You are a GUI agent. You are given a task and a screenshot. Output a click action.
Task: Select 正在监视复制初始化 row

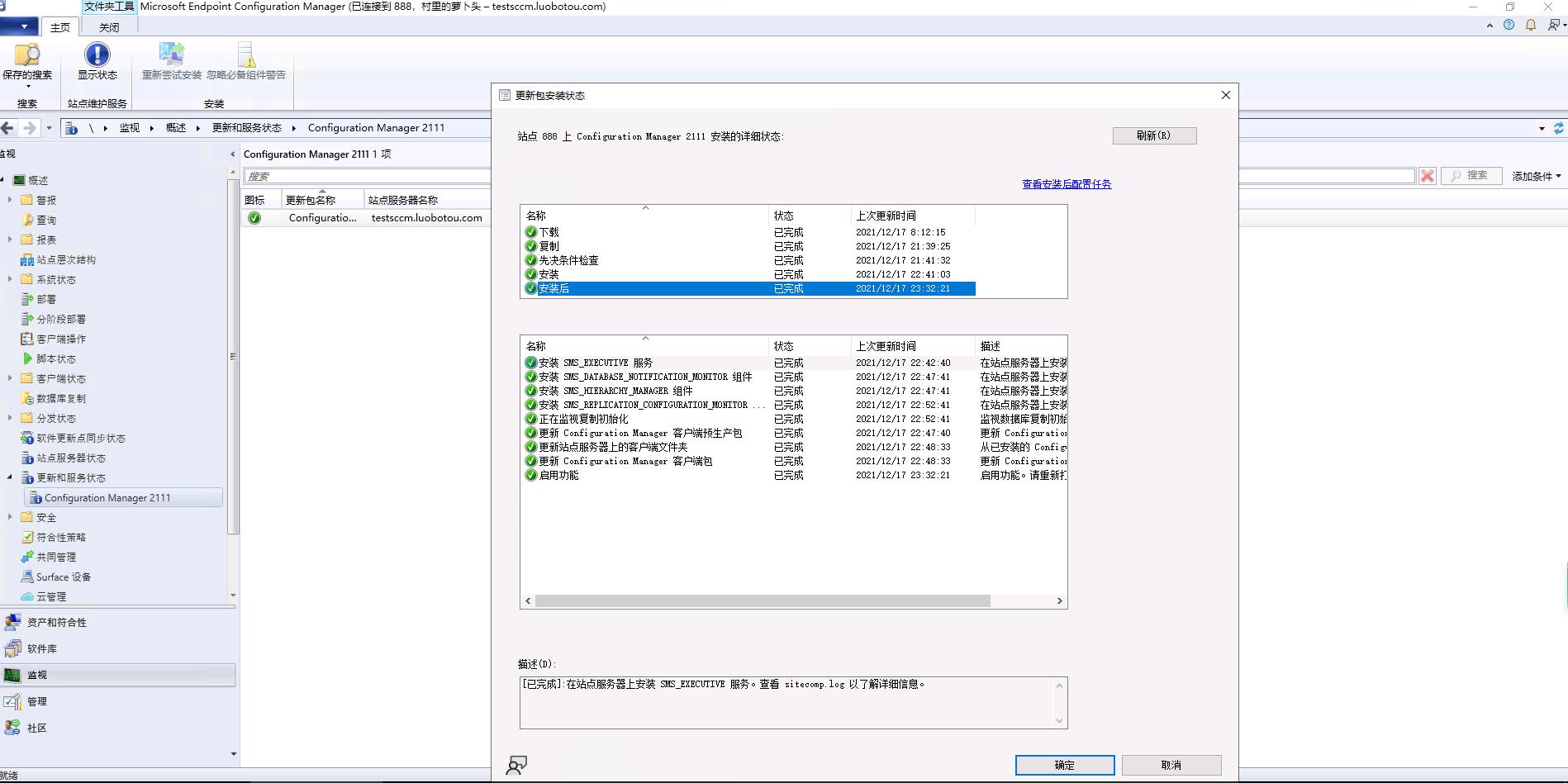(x=796, y=419)
